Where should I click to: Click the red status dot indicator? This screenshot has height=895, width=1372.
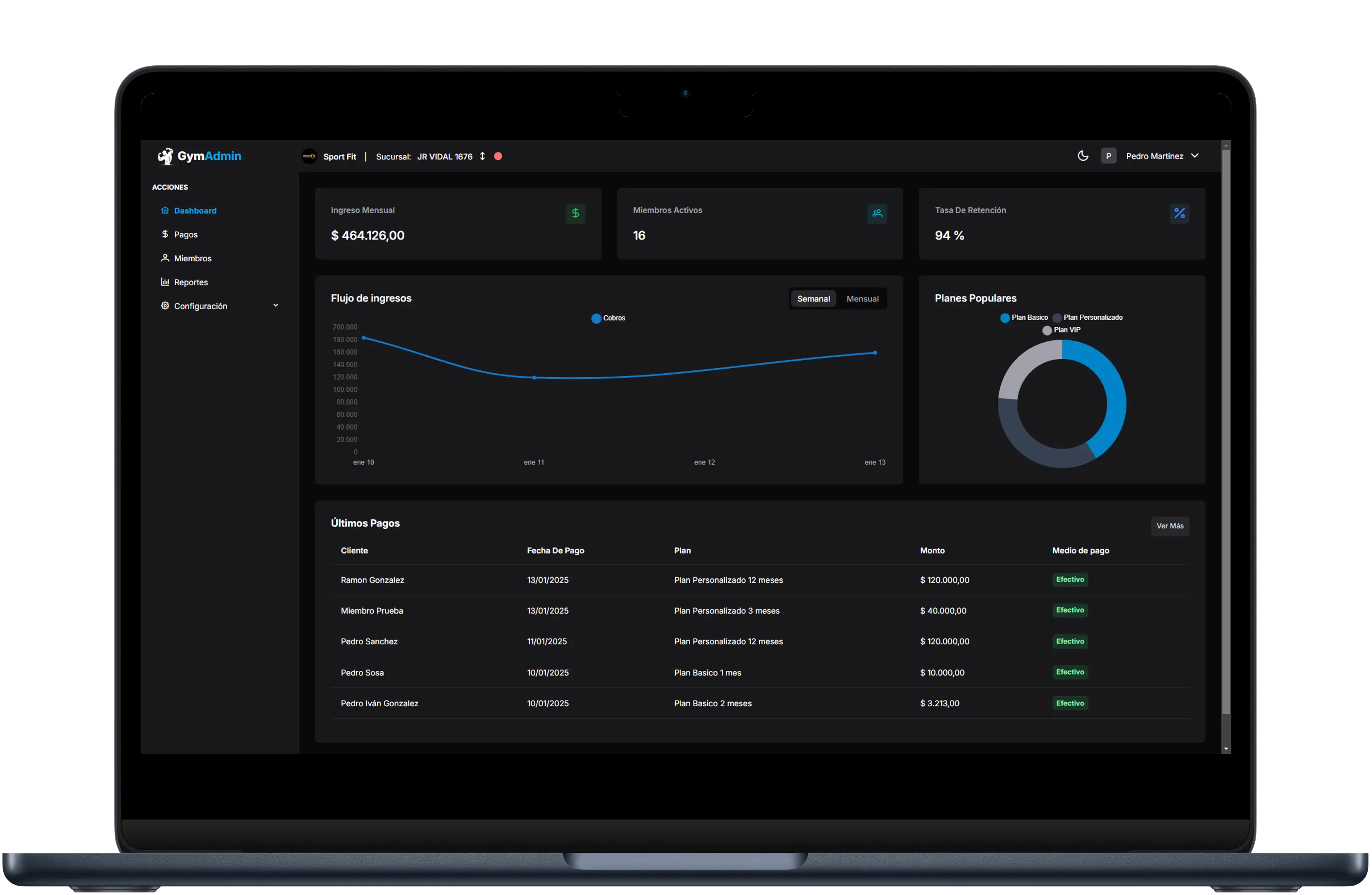point(499,157)
